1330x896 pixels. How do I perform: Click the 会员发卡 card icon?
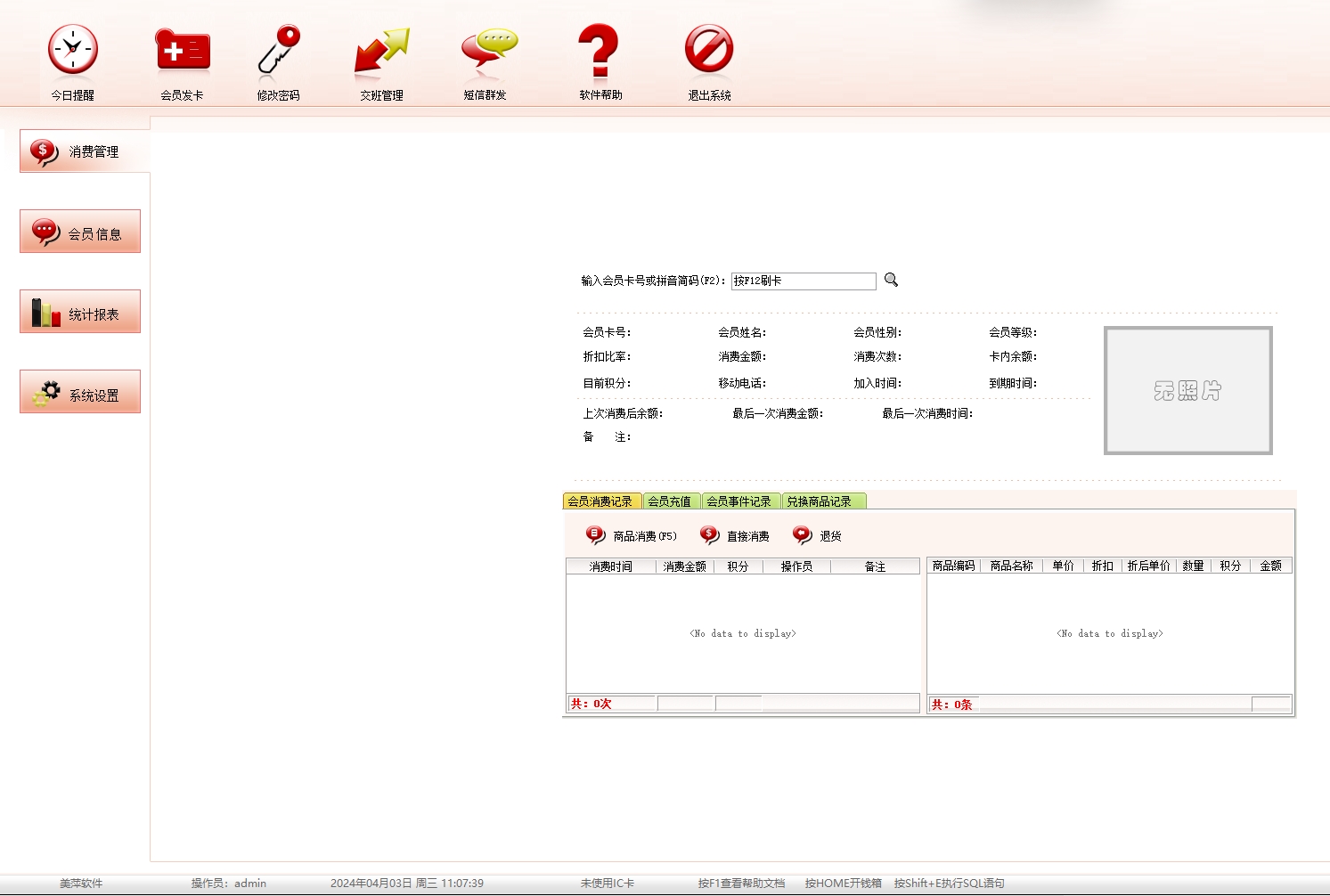[x=183, y=50]
